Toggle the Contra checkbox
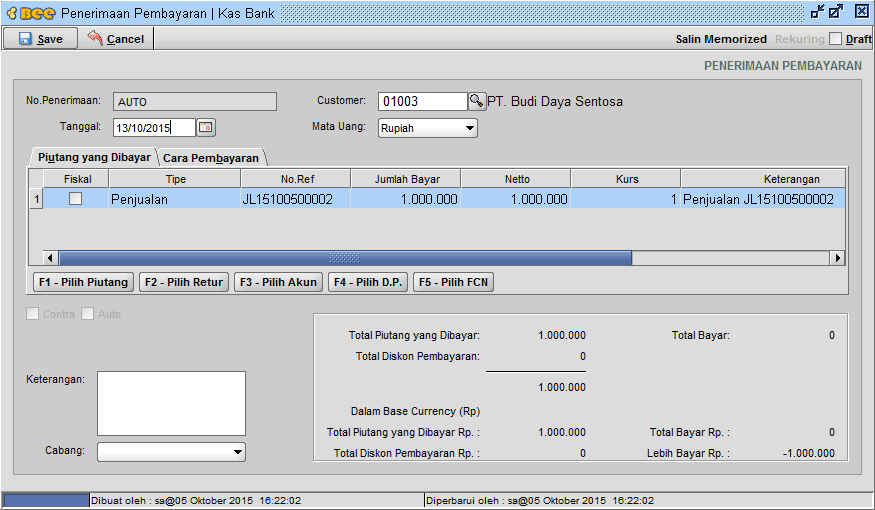The height and width of the screenshot is (510, 875). (32, 314)
